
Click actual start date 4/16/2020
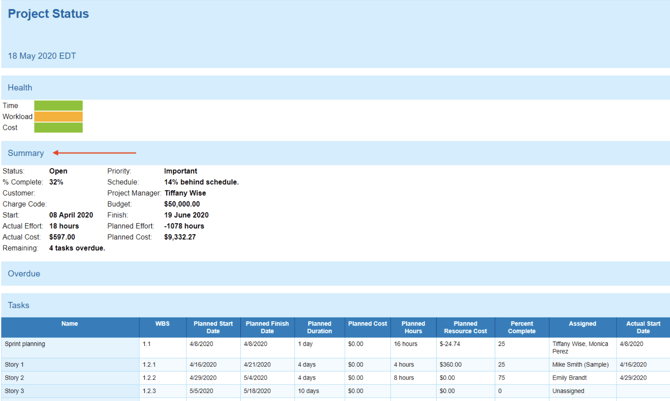pyautogui.click(x=633, y=365)
